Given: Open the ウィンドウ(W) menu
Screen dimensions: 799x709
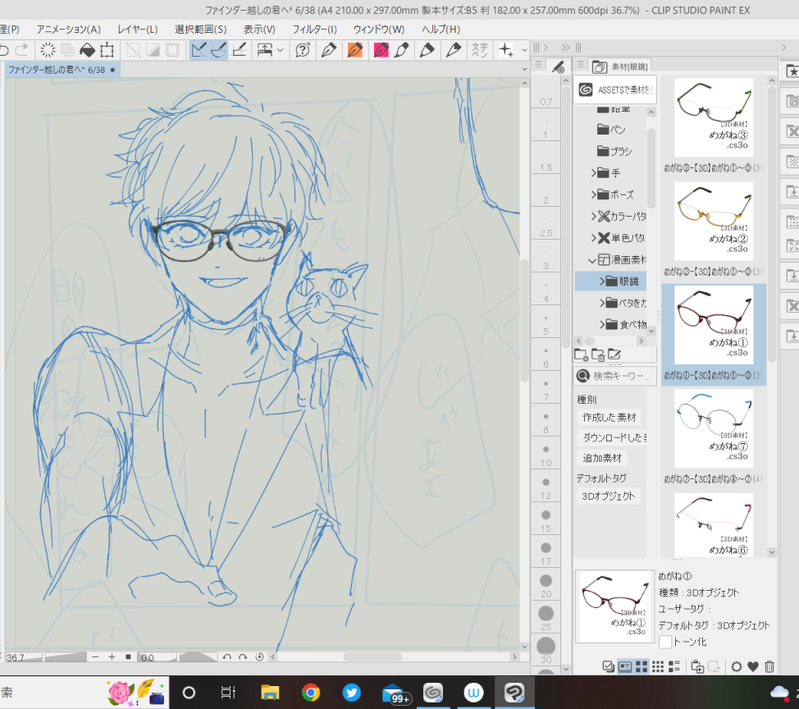Looking at the screenshot, I should click(x=379, y=29).
